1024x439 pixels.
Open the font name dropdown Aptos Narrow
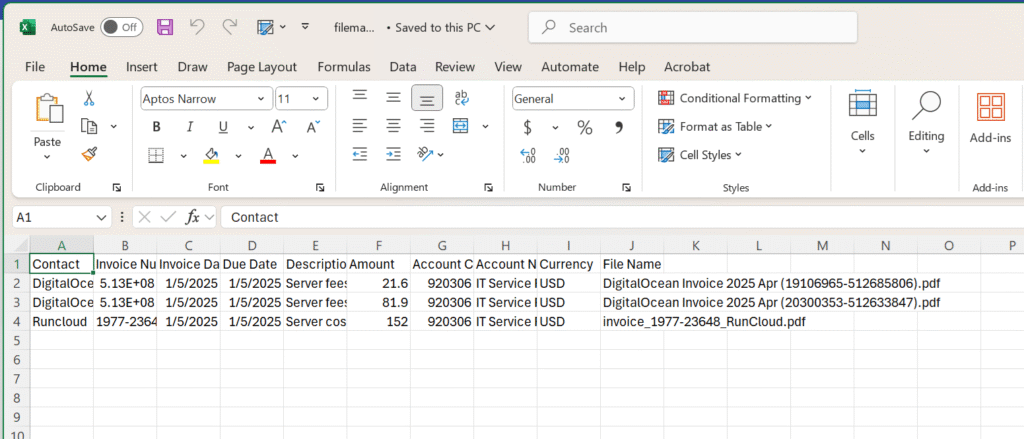262,99
